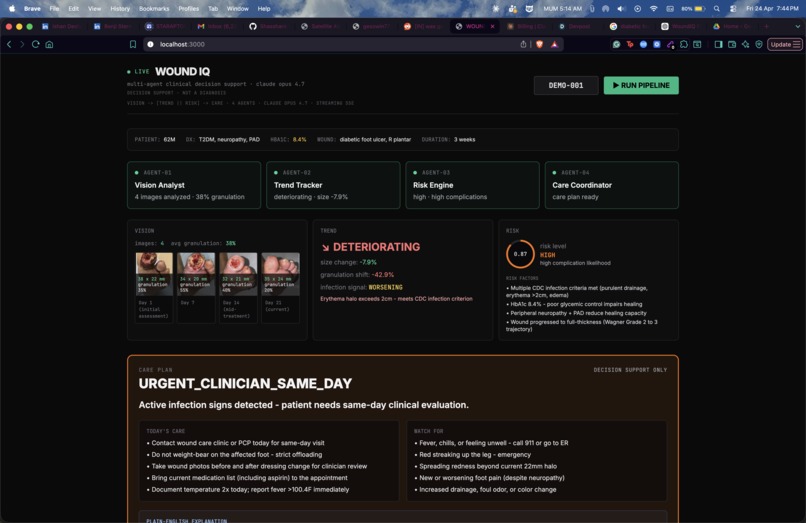Open Brave Shields lion icon
This screenshot has height=523, width=806.
(x=539, y=44)
